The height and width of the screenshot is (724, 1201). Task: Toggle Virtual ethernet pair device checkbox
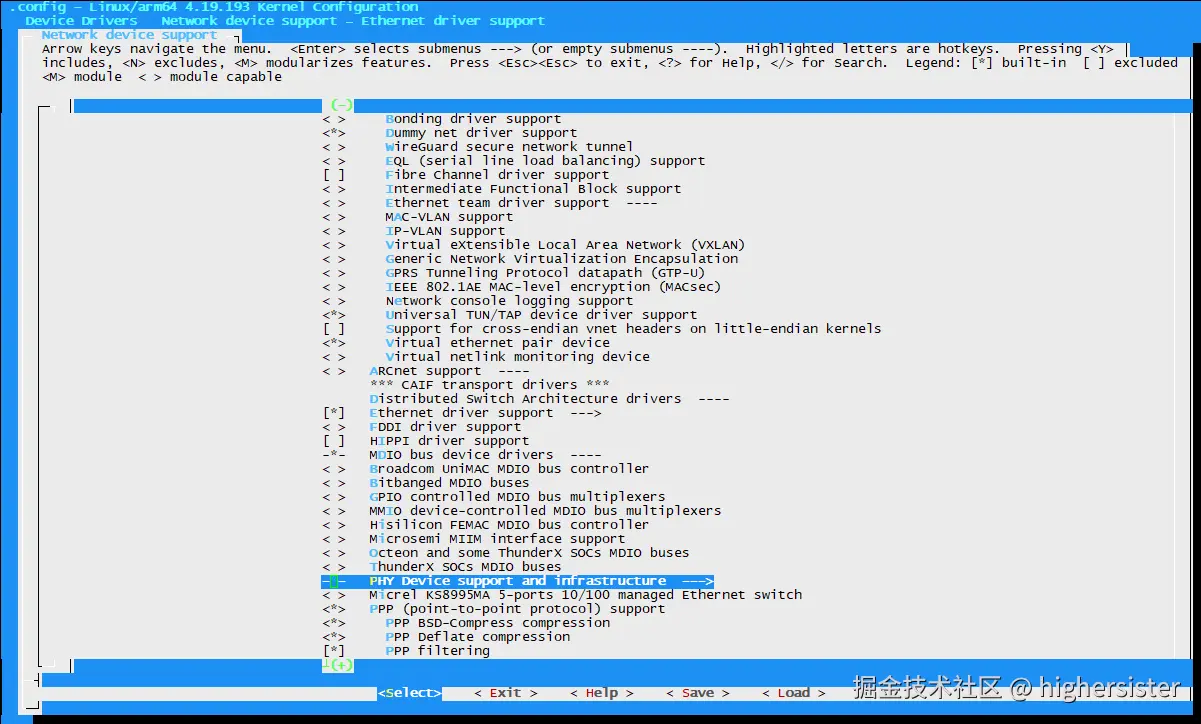334,343
